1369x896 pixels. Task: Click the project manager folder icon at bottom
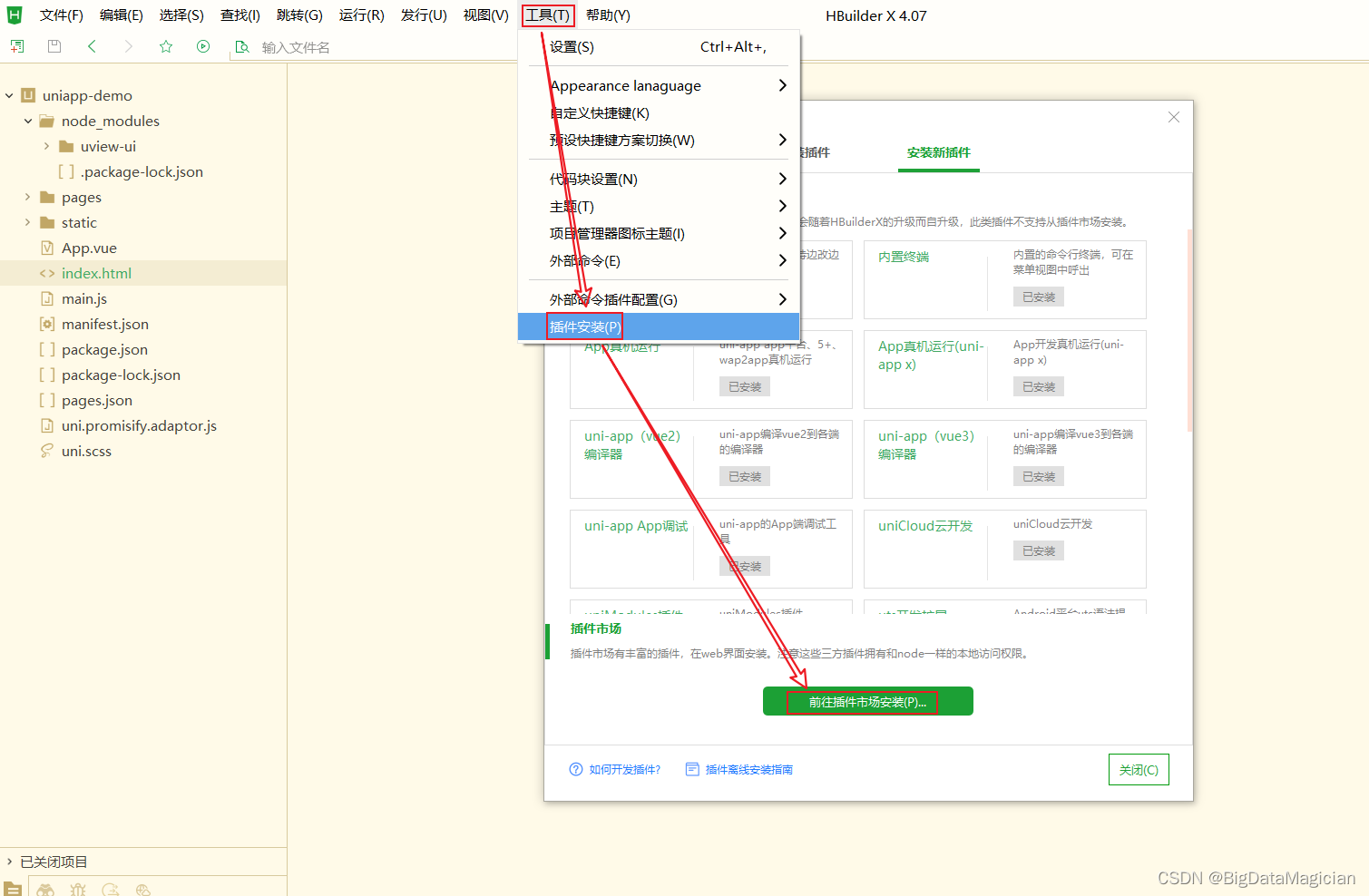pyautogui.click(x=13, y=889)
